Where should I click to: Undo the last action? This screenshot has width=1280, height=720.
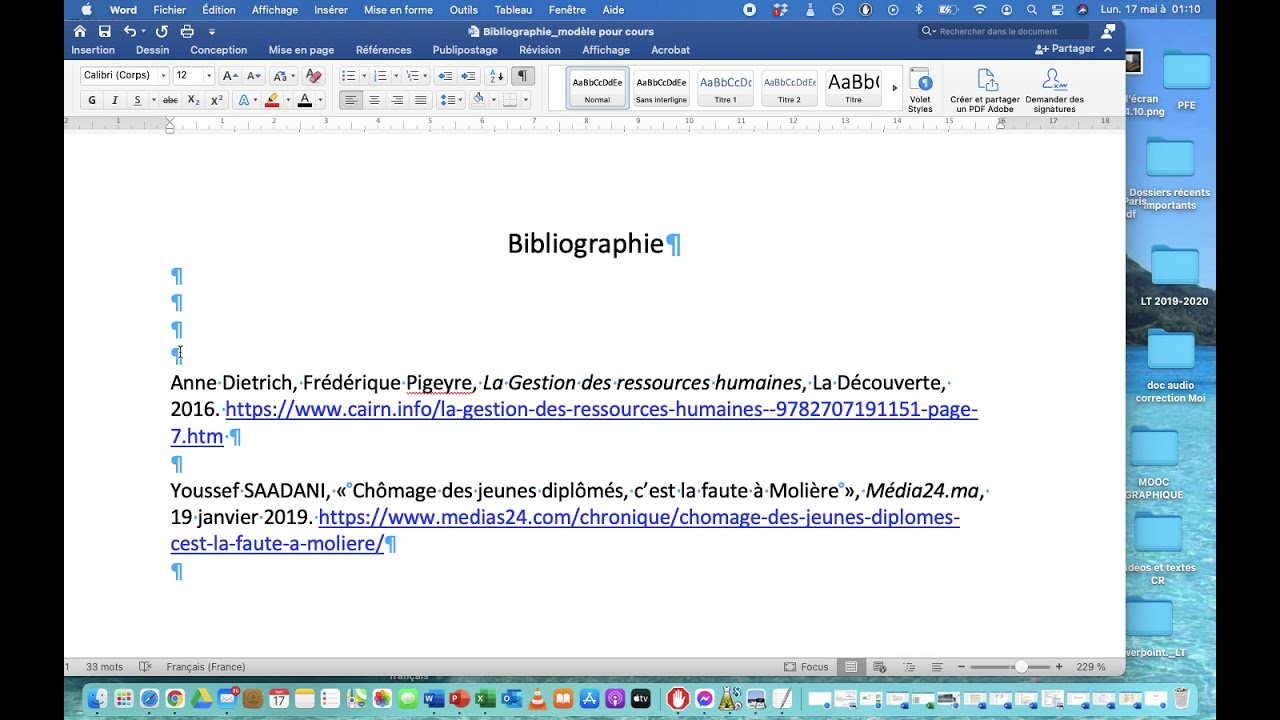(x=130, y=31)
